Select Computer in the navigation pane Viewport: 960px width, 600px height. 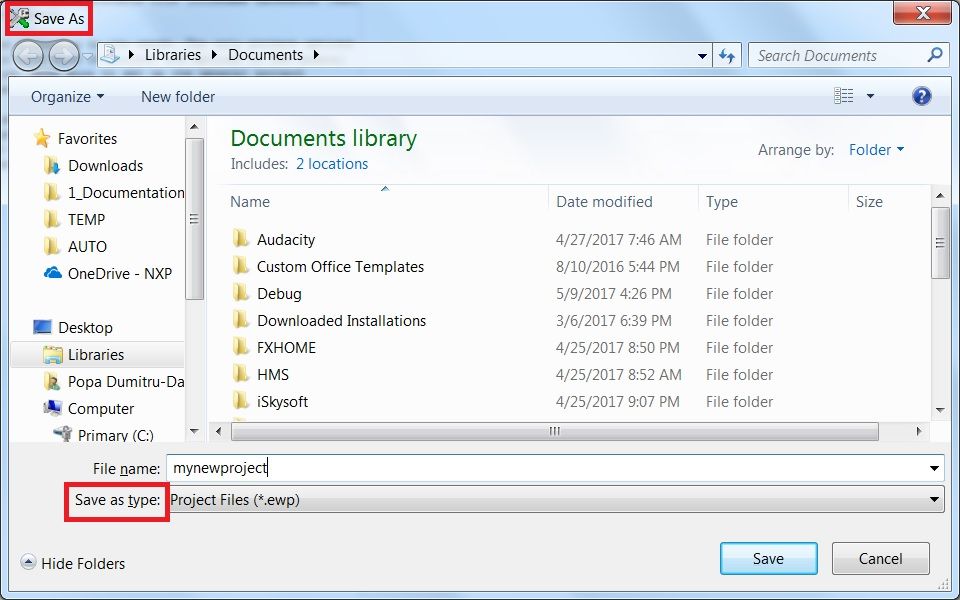tap(100, 408)
